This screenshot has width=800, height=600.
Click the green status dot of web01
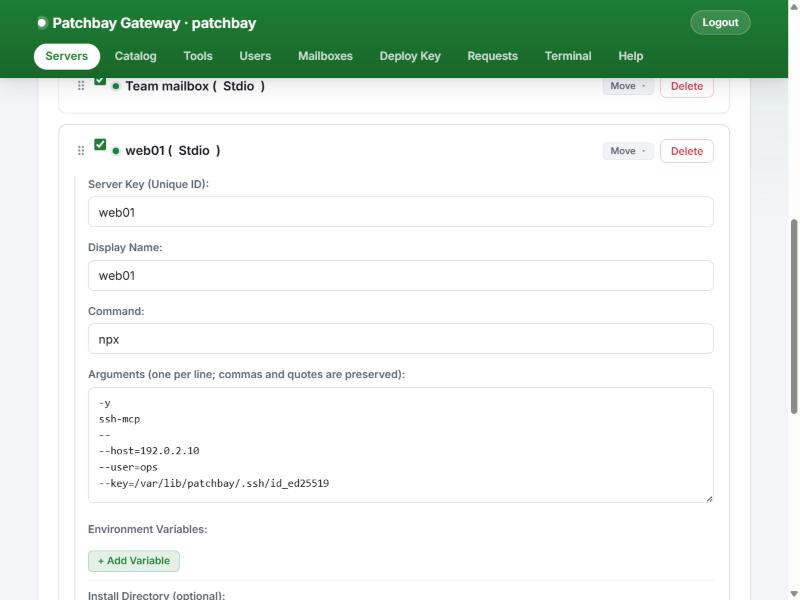(x=116, y=151)
